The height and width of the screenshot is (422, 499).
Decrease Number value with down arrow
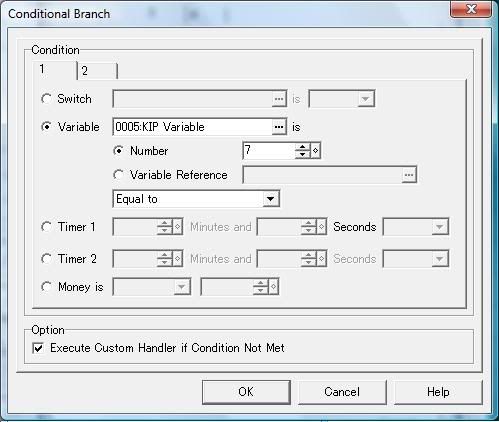point(302,154)
